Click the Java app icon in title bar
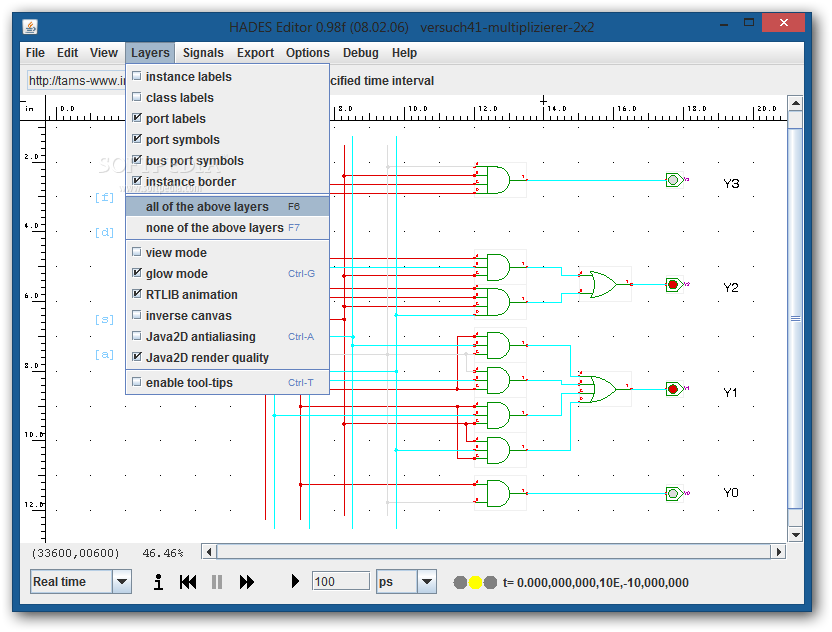The width and height of the screenshot is (832, 632). pos(30,27)
